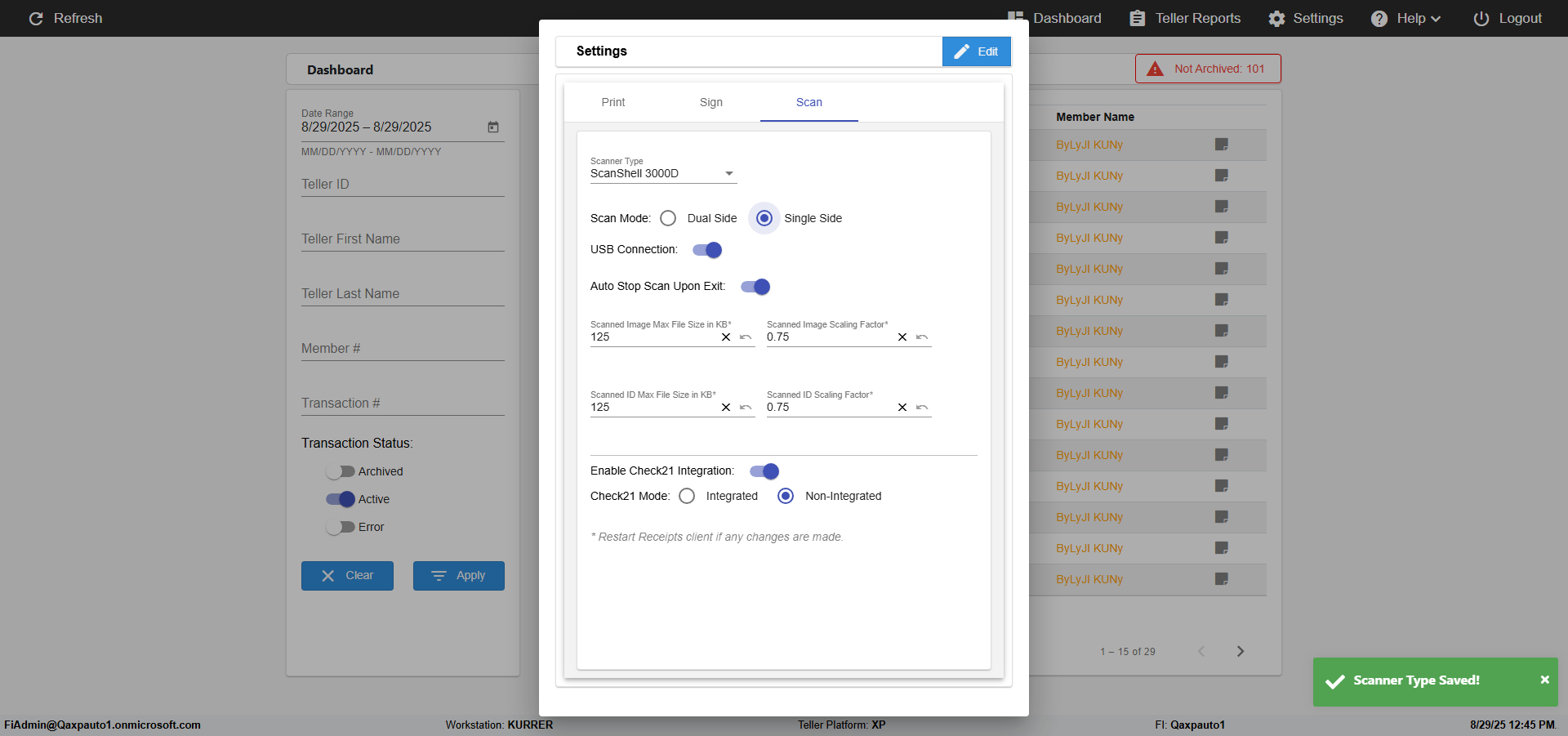Dismiss the Scanner Type Saved notification

(x=1544, y=680)
